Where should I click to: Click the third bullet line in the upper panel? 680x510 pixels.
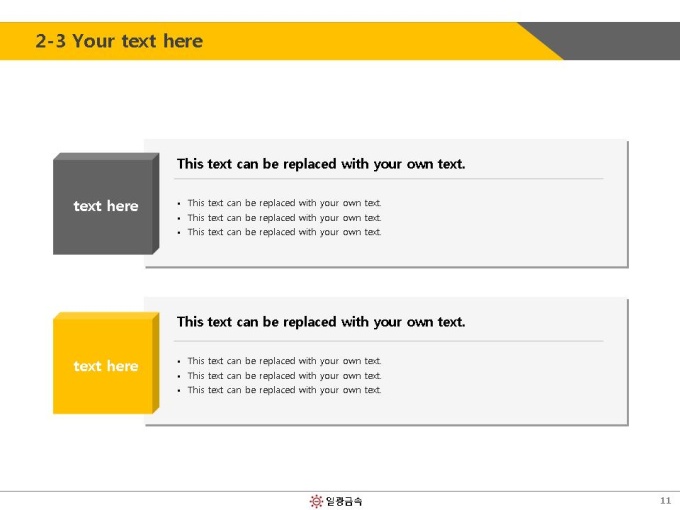pos(284,232)
